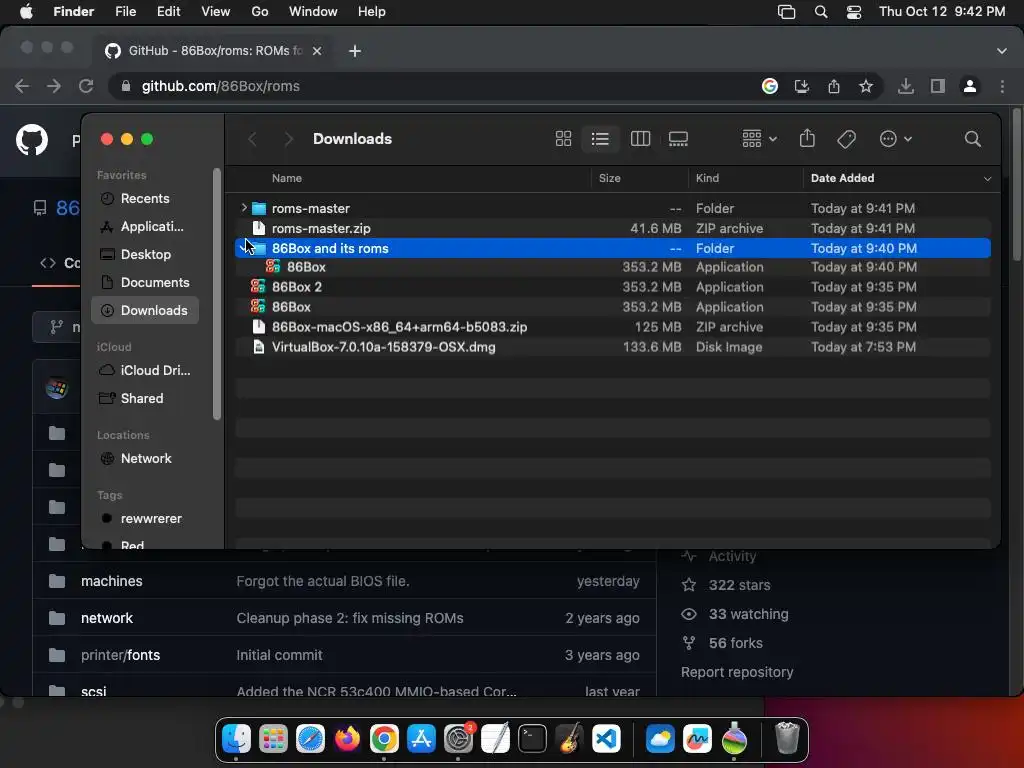Open the Go menu
This screenshot has width=1024, height=768.
[260, 11]
